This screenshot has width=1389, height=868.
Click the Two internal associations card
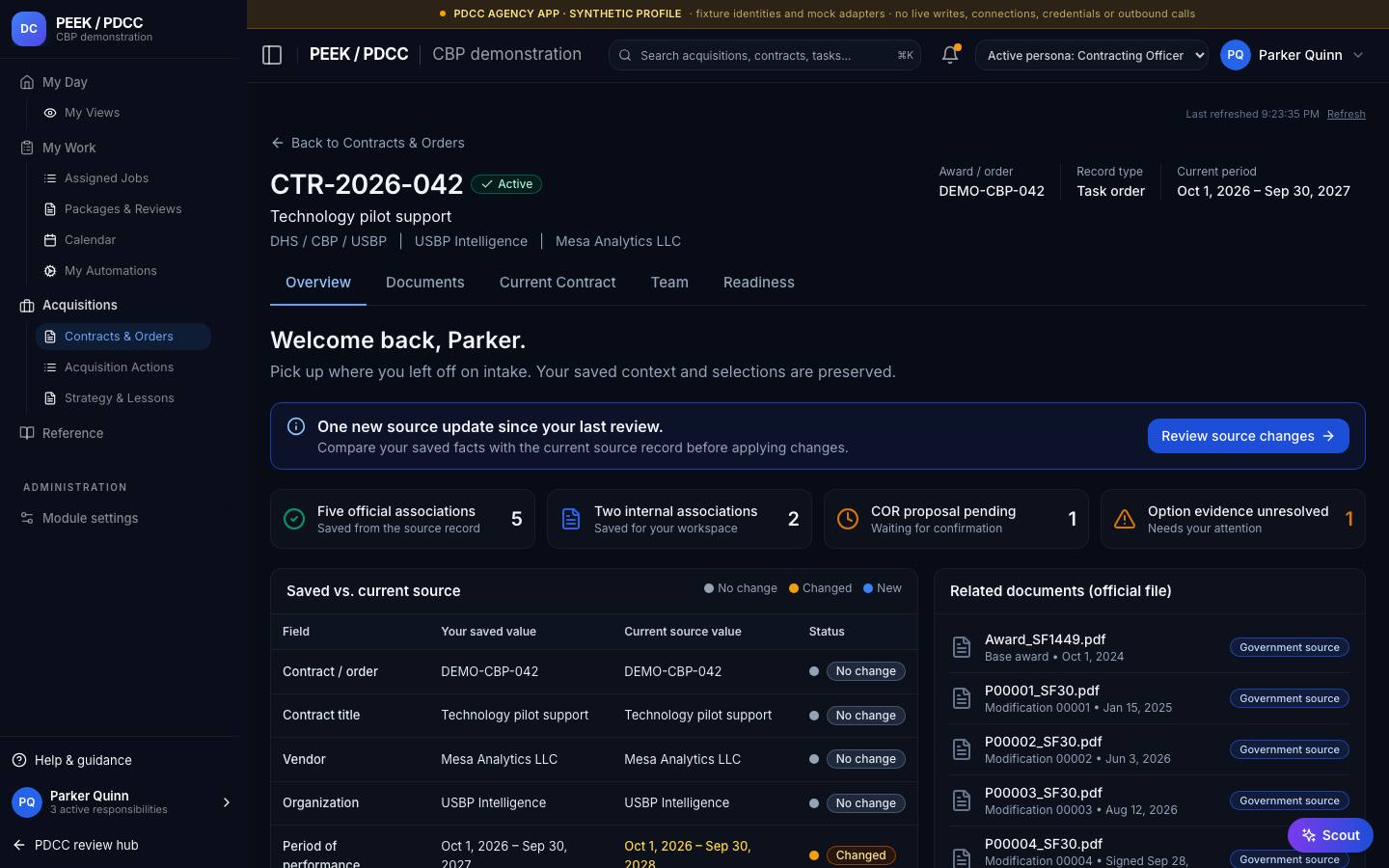(679, 519)
